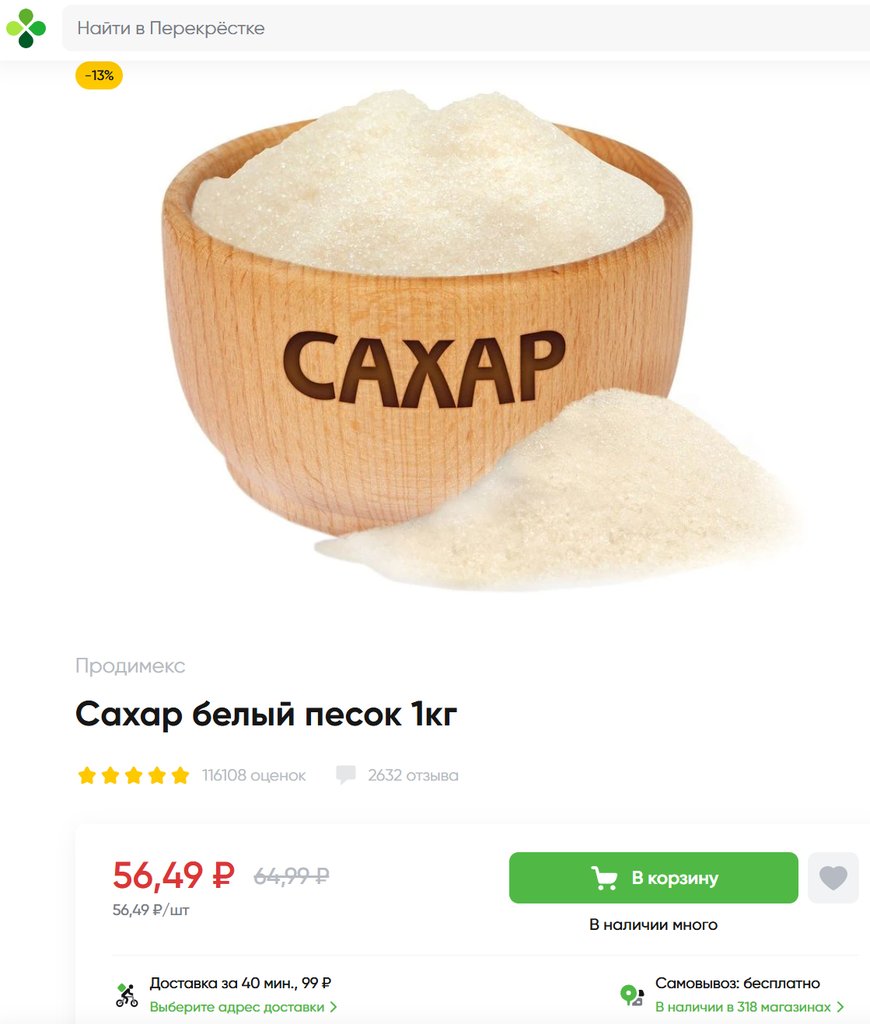Toggle the heart favorite button
This screenshot has height=1024, width=870.
833,878
